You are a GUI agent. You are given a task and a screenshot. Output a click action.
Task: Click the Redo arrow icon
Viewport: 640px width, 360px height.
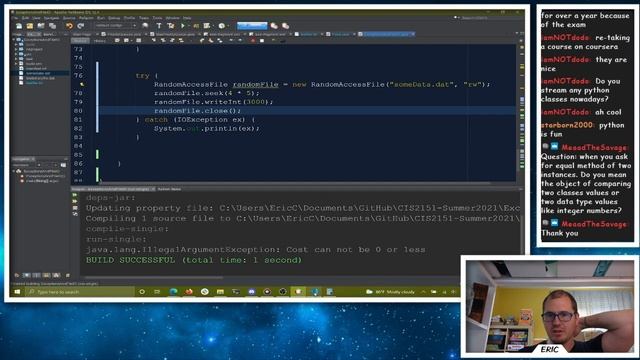coord(80,26)
